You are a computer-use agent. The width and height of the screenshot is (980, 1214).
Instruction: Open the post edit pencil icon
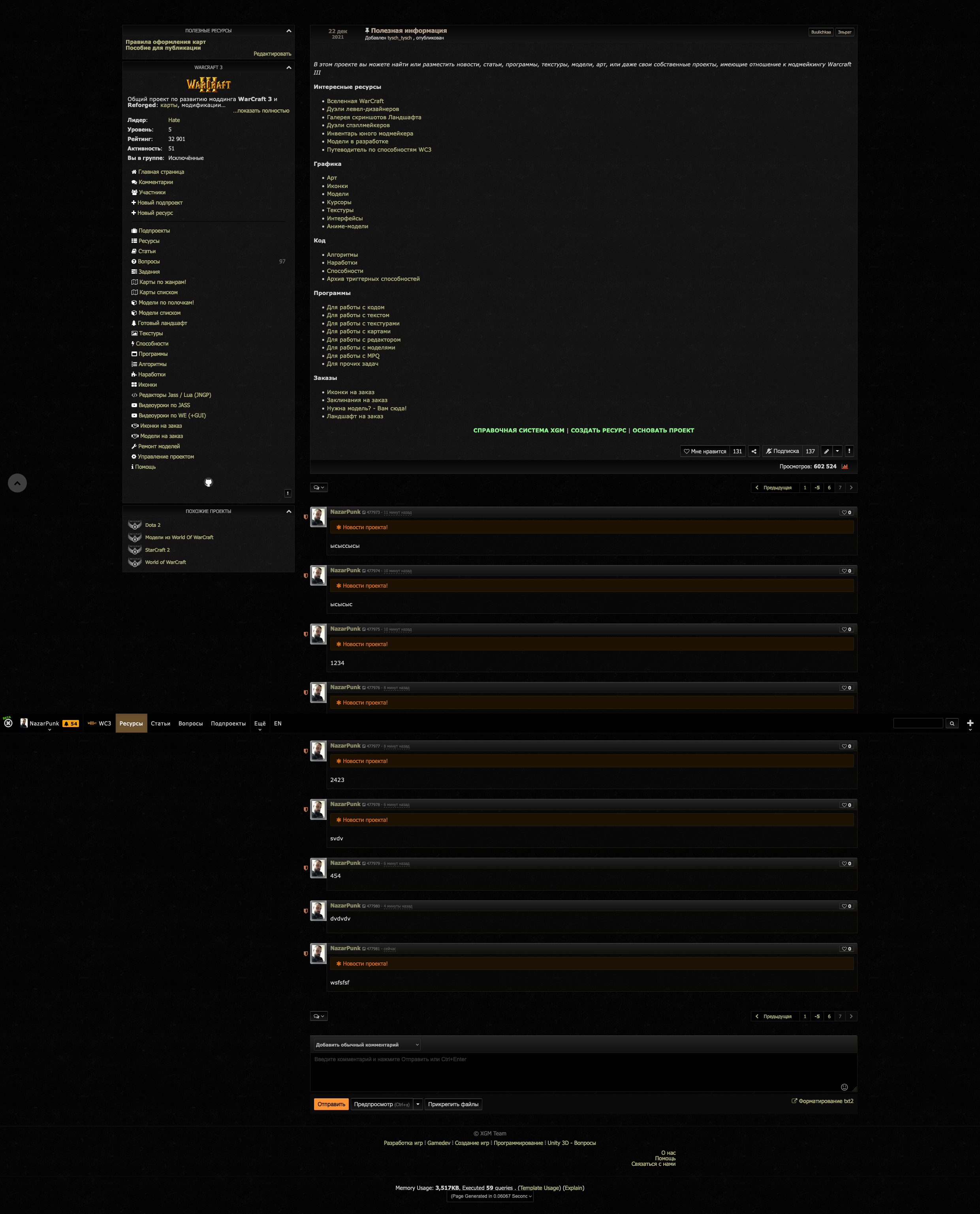[826, 451]
